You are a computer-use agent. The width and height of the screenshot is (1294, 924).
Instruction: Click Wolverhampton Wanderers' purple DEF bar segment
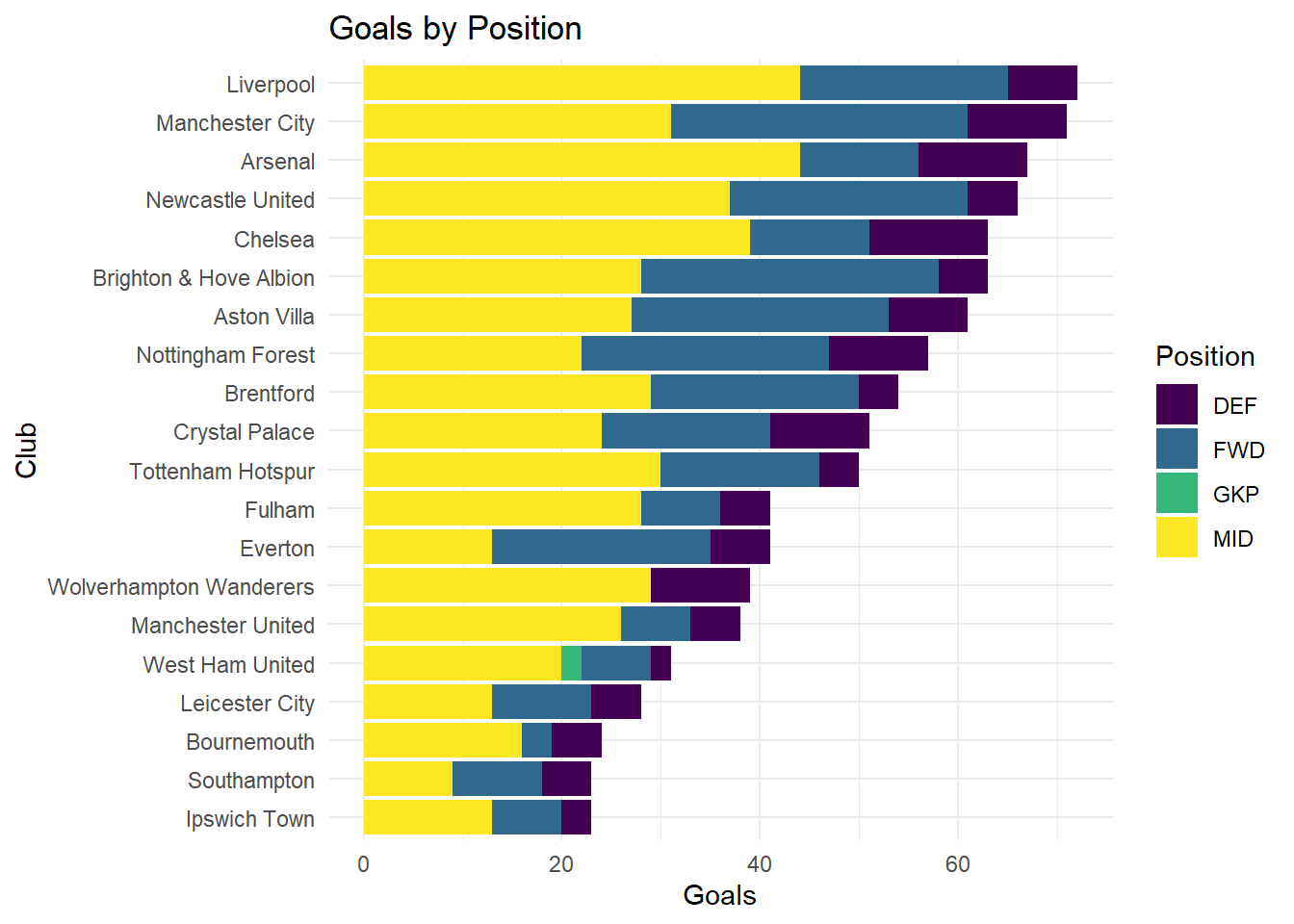pos(700,586)
